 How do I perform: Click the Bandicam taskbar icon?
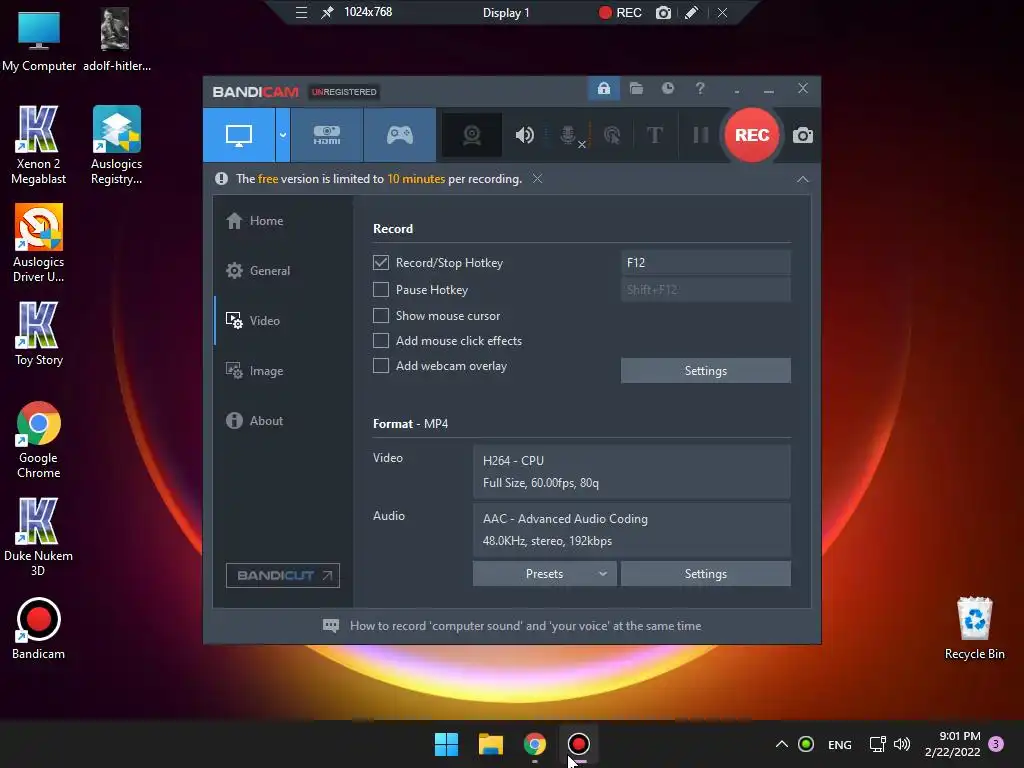579,744
